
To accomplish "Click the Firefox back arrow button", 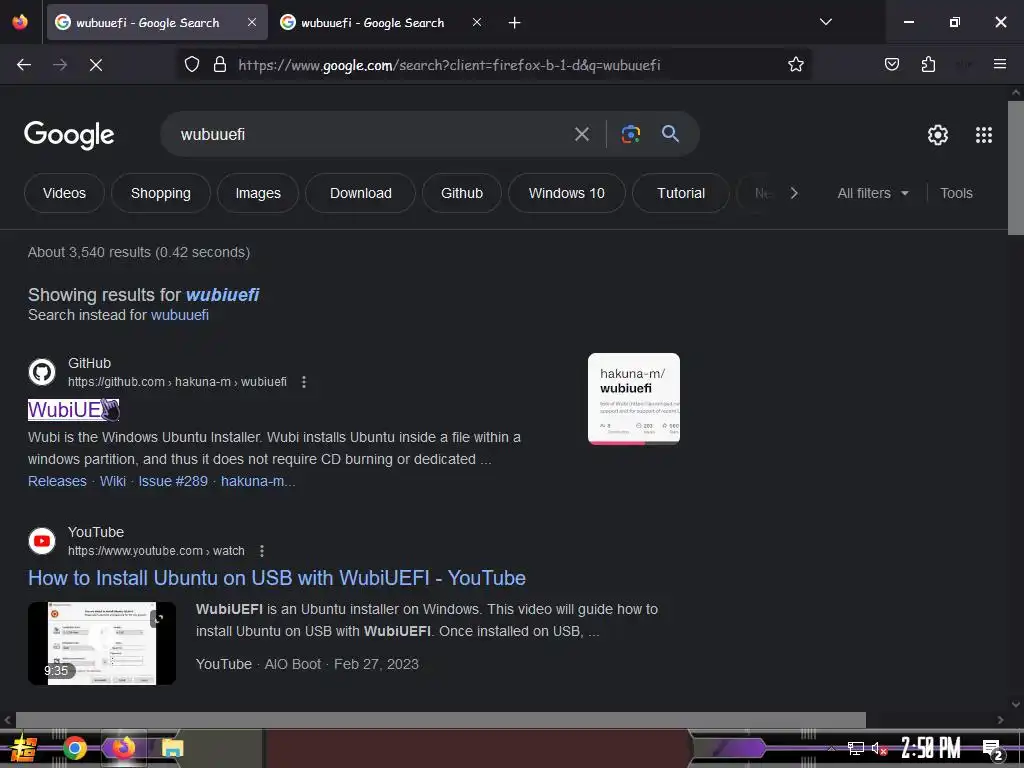I will (24, 65).
